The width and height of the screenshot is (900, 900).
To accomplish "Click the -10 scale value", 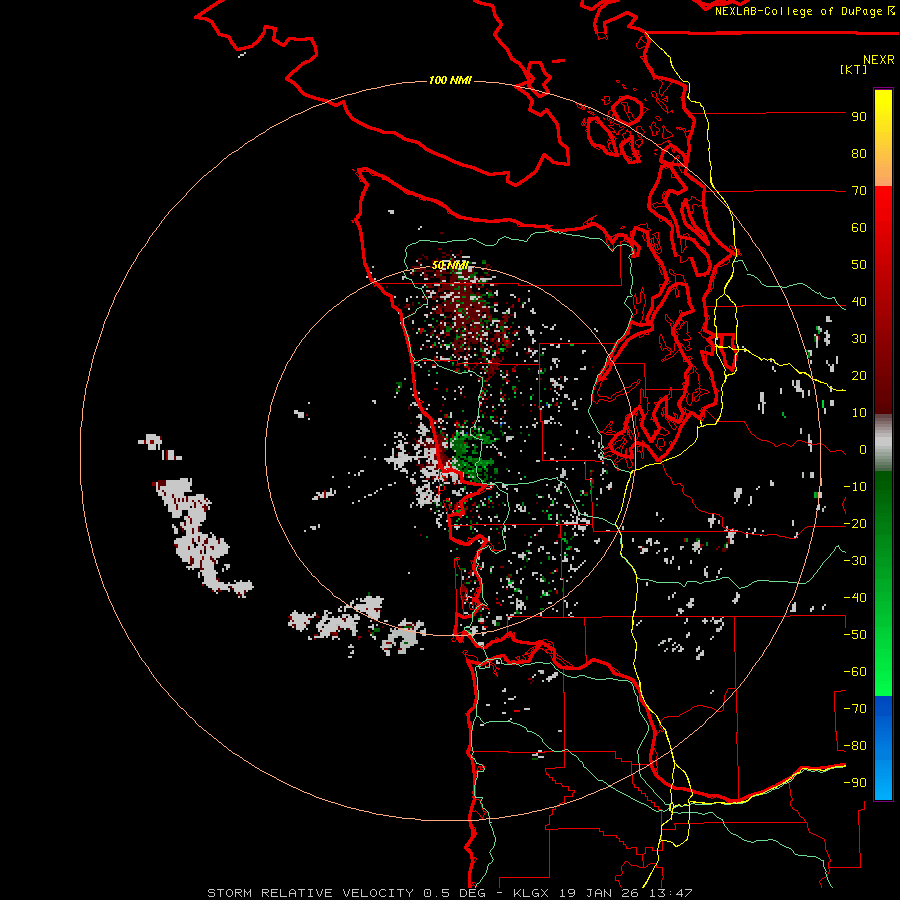I will click(x=855, y=487).
